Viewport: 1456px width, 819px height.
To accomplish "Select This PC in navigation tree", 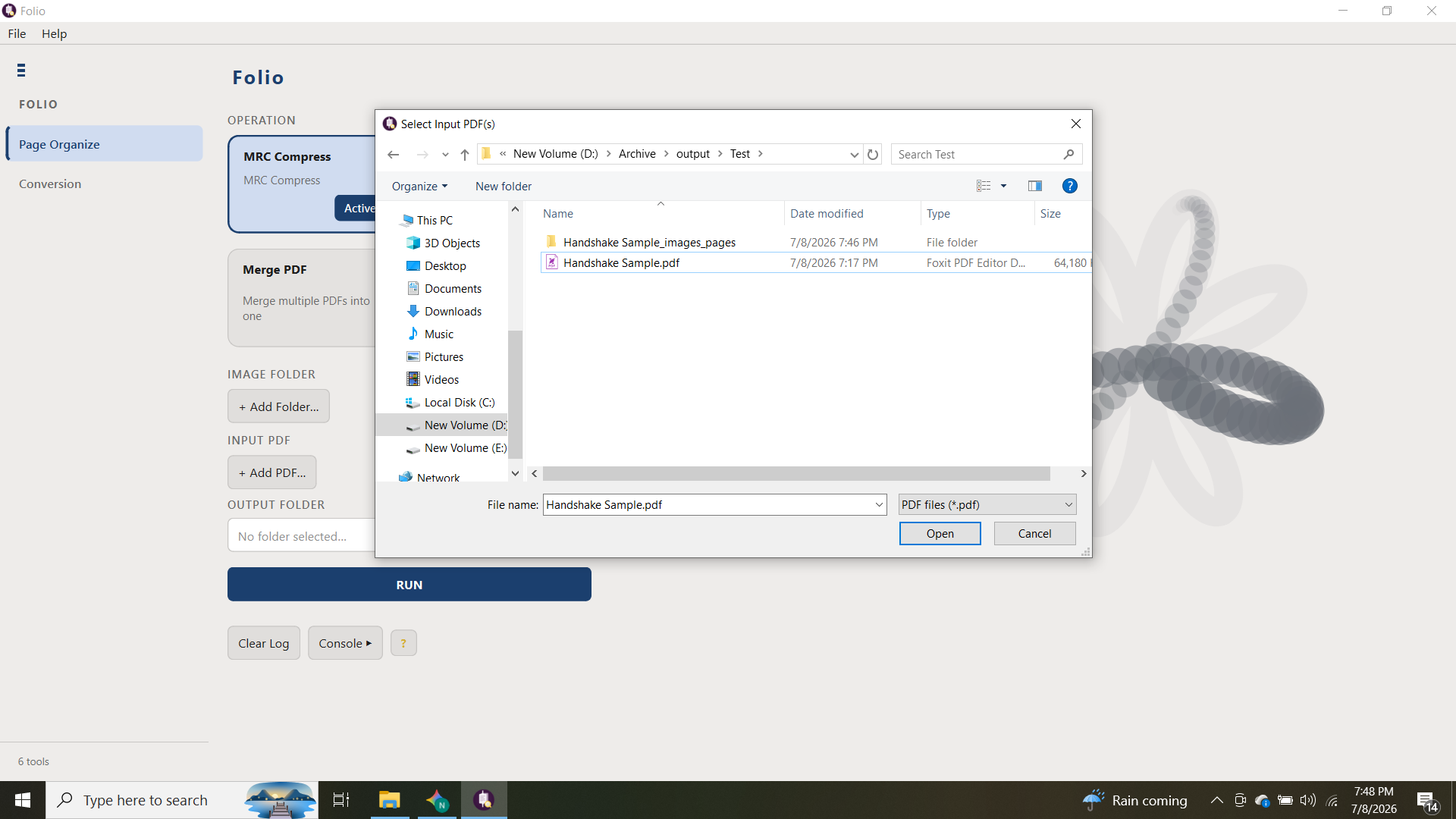I will 435,220.
